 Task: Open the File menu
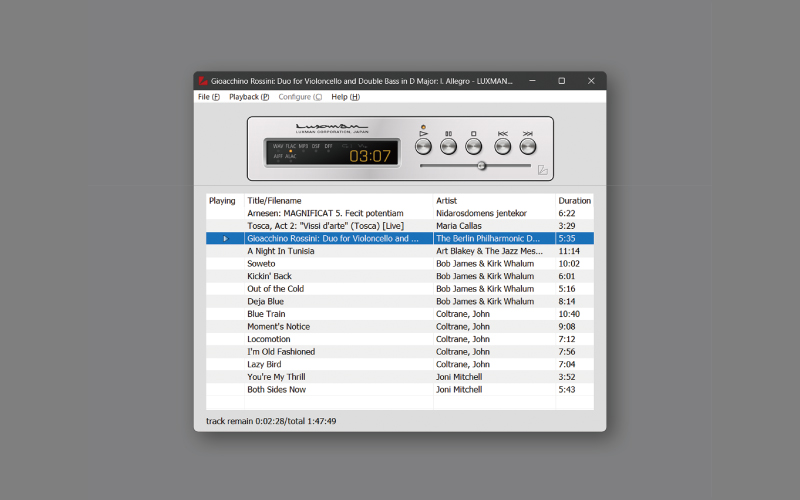(x=208, y=97)
